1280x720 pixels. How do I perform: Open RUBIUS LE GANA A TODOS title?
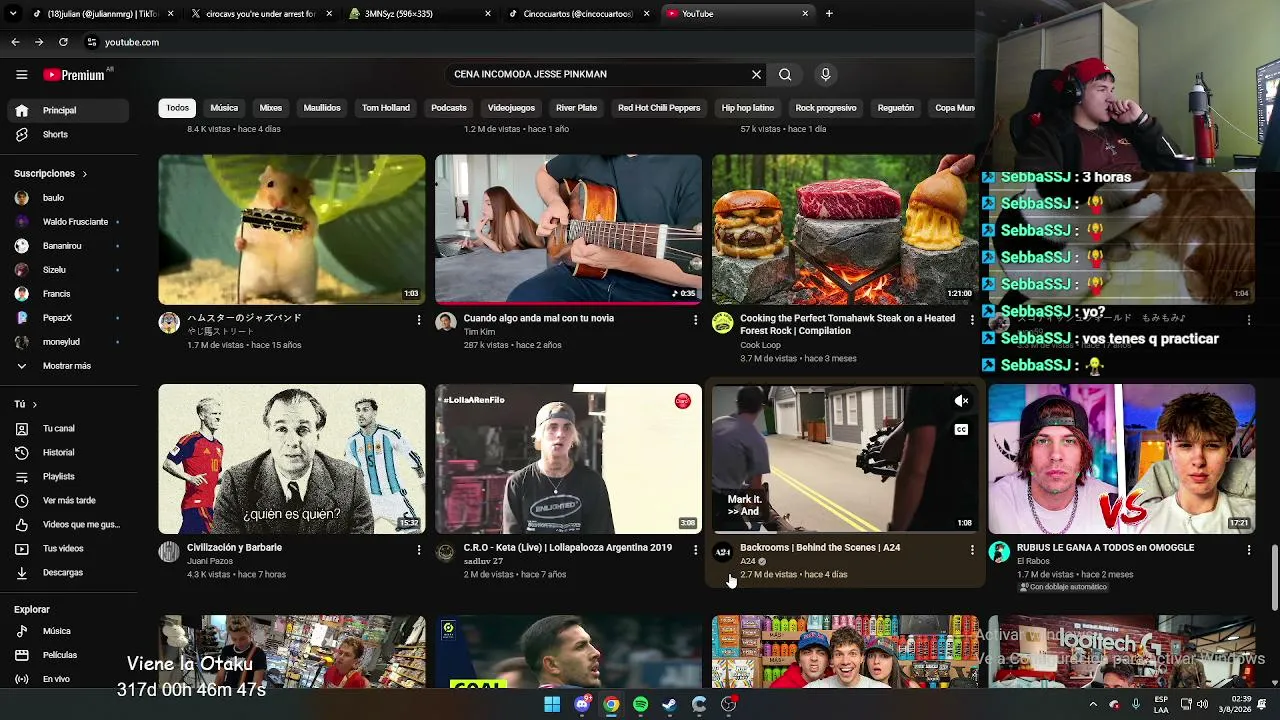click(x=1105, y=548)
